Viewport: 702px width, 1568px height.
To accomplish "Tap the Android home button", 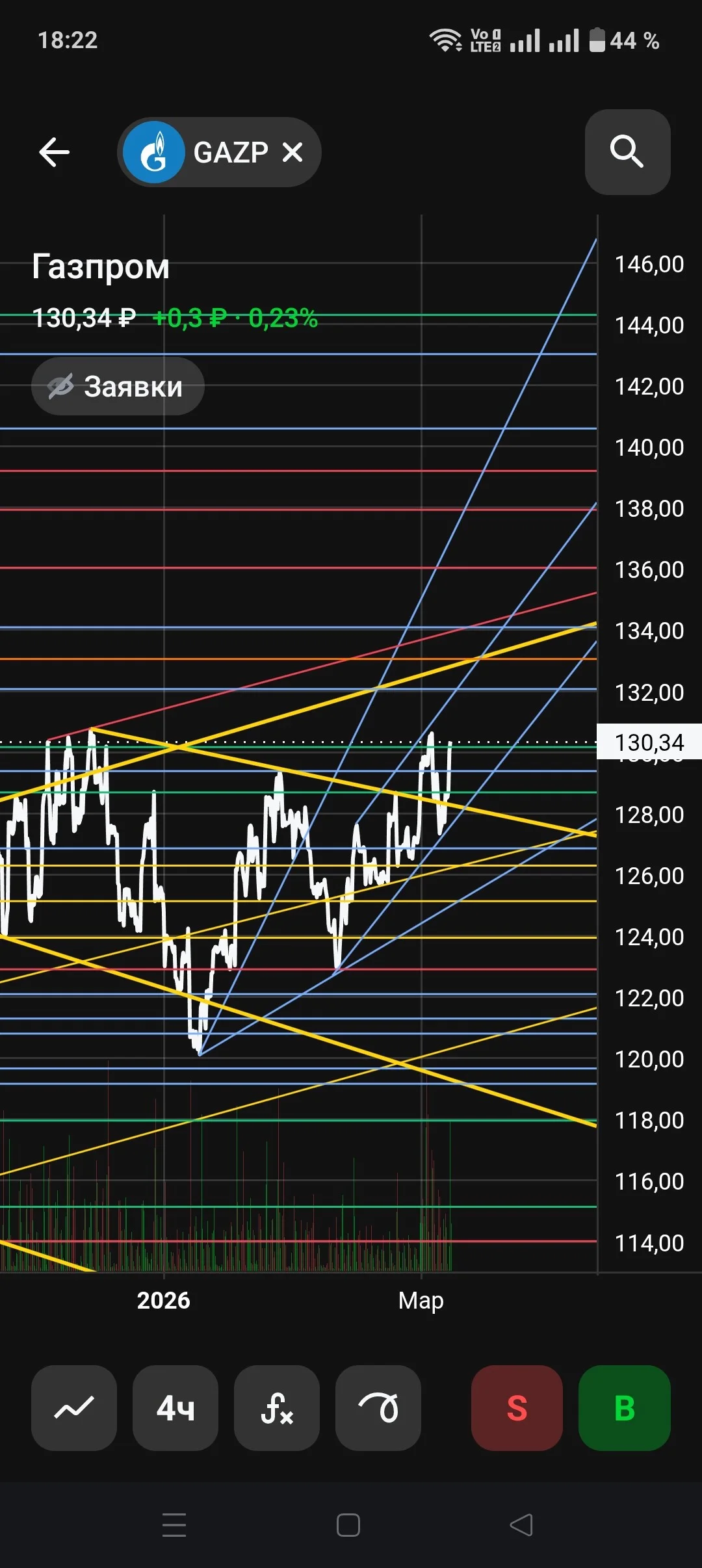I will [348, 1525].
